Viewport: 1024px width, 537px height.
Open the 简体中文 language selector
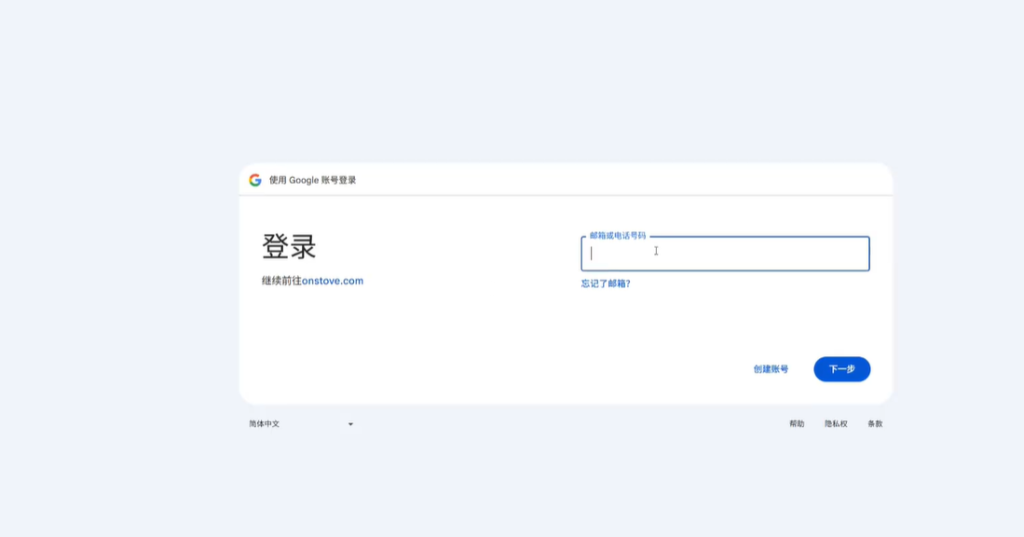[x=266, y=424]
